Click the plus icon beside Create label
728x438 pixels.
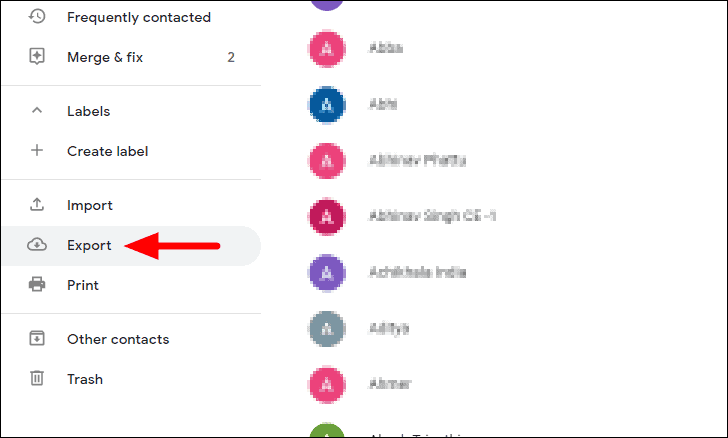click(37, 150)
